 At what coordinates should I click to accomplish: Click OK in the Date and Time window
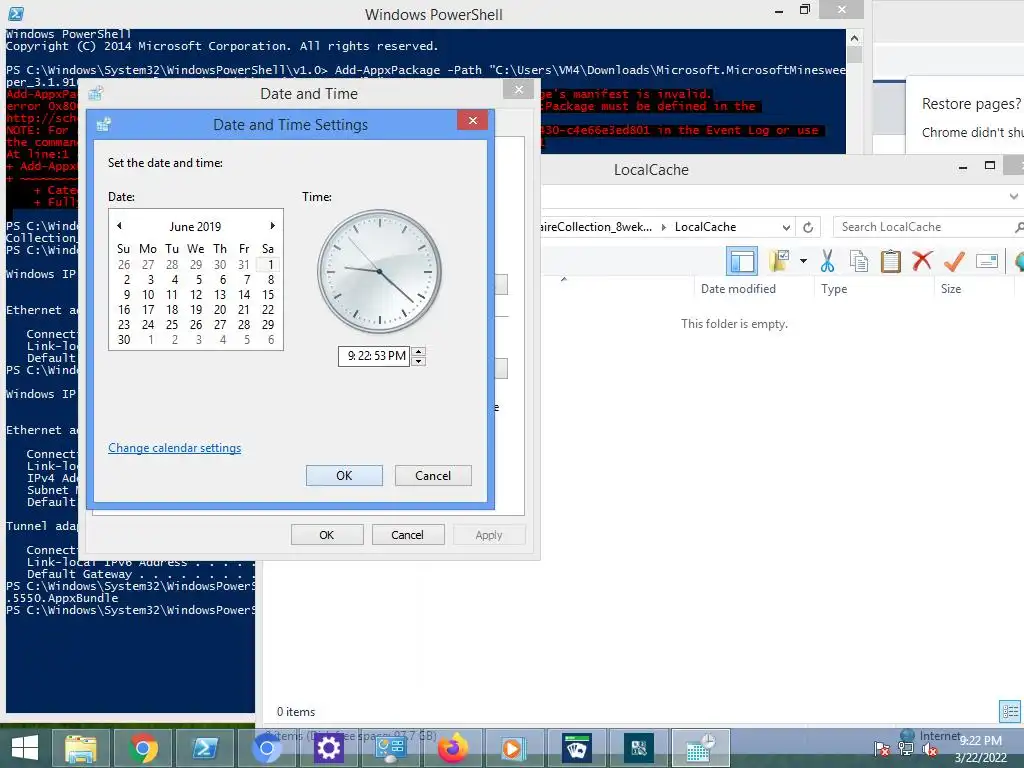pyautogui.click(x=327, y=535)
